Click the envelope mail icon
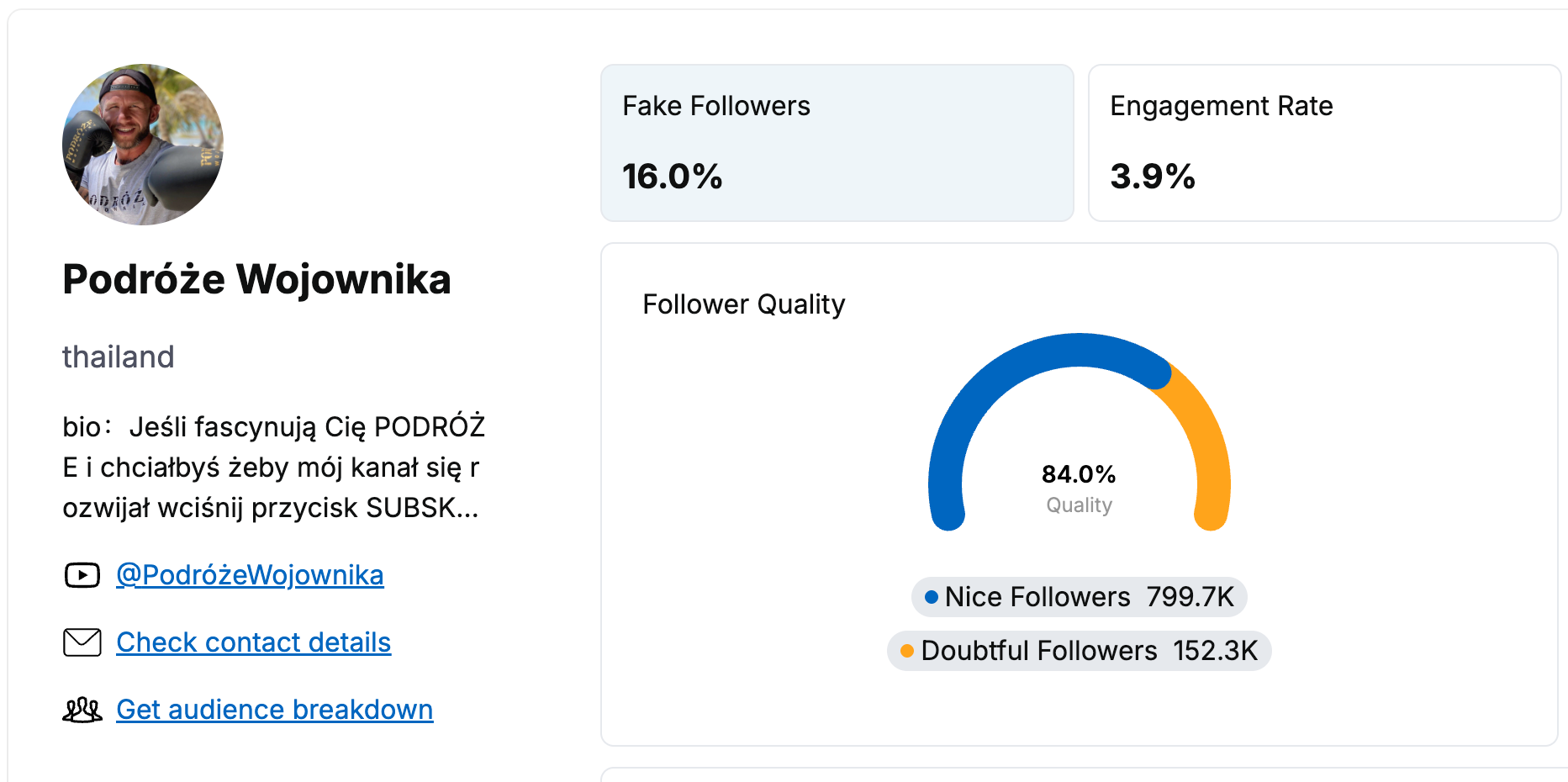This screenshot has width=1568, height=782. coord(82,642)
